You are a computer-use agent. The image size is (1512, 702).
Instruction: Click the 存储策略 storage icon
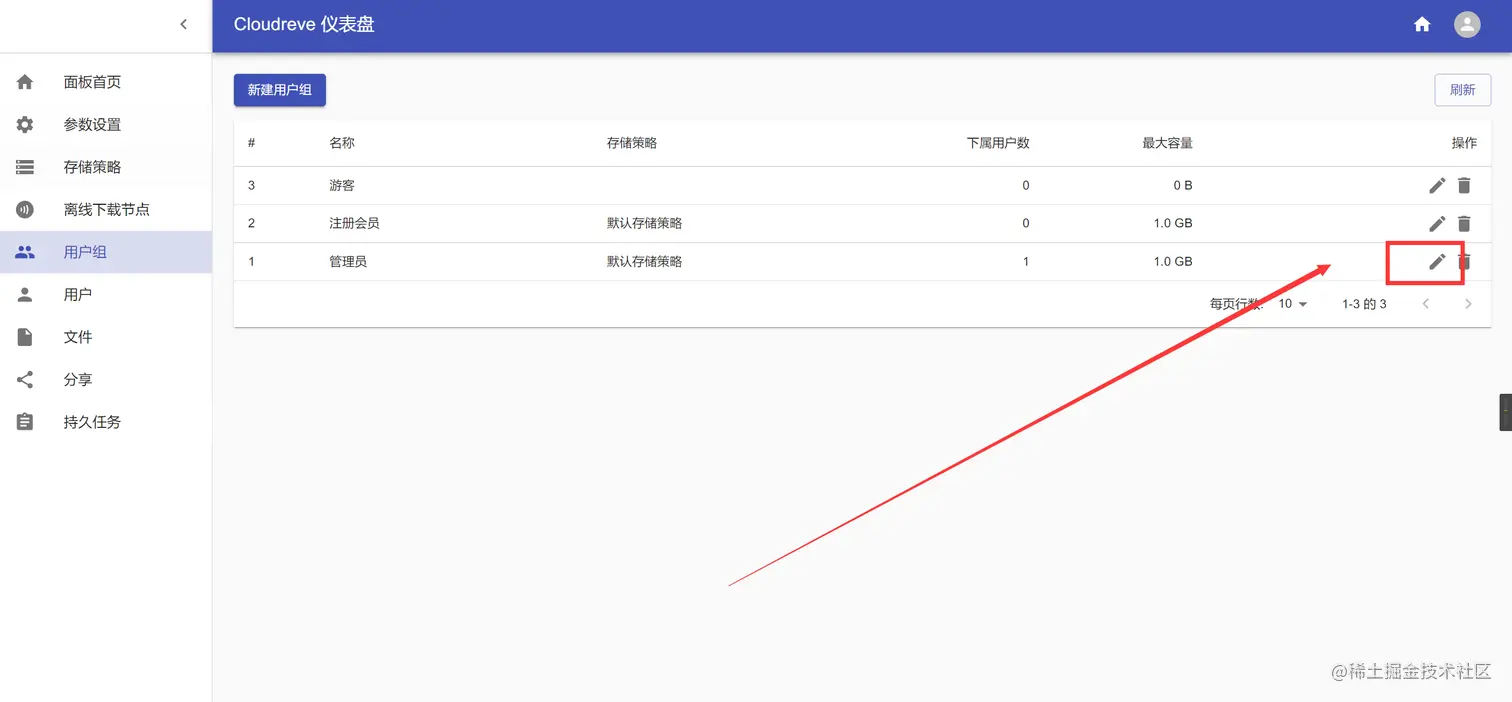click(25, 167)
